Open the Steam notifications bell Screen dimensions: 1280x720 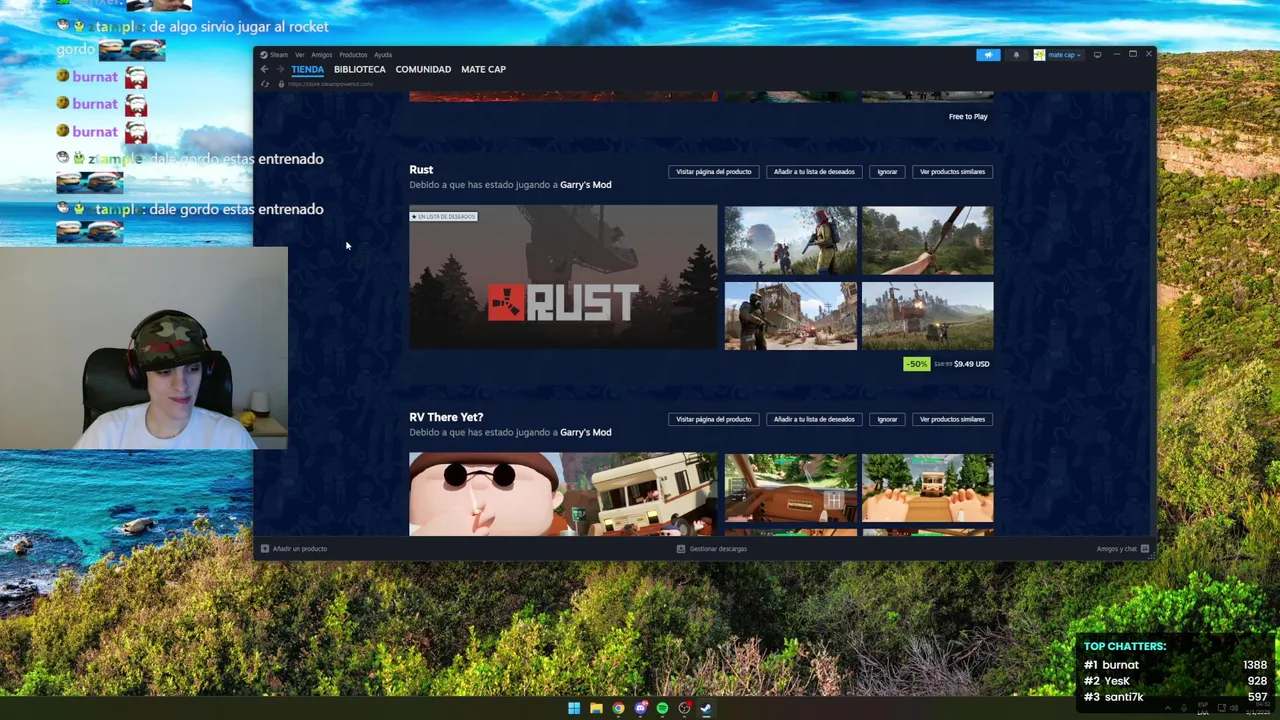[1016, 55]
